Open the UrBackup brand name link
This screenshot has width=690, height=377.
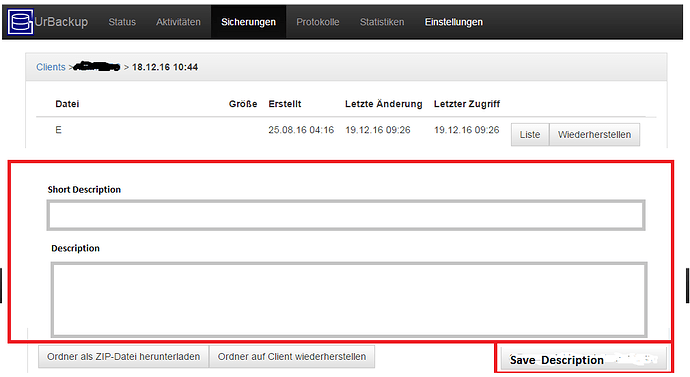[61, 22]
